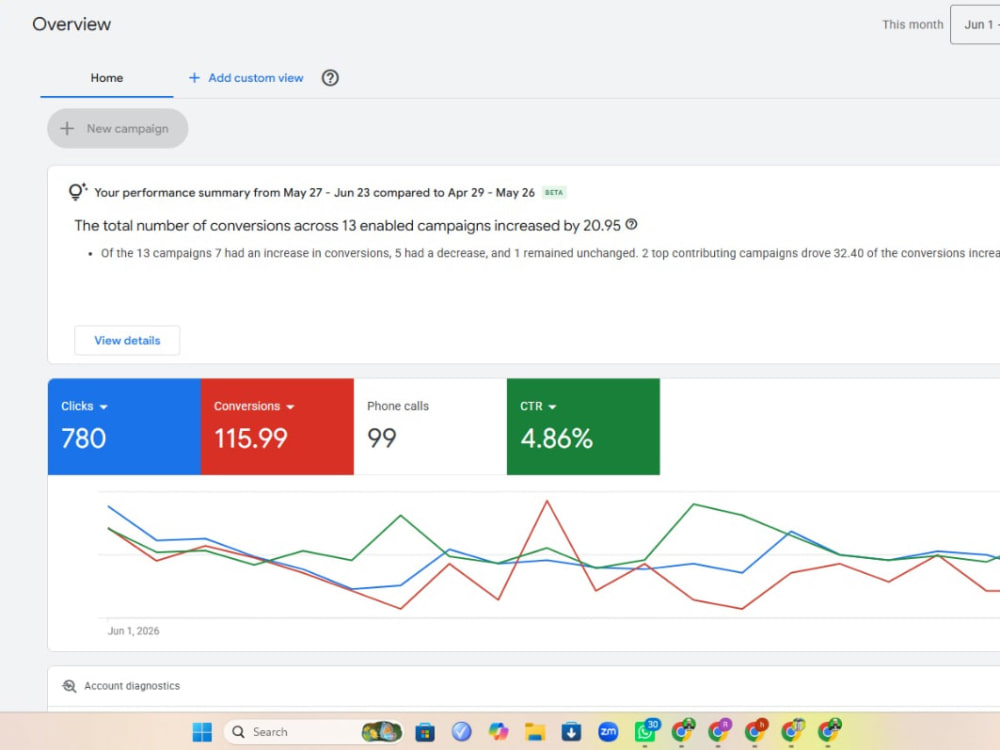Image resolution: width=1000 pixels, height=750 pixels.
Task: Select the Phone calls metric card
Action: (430, 427)
